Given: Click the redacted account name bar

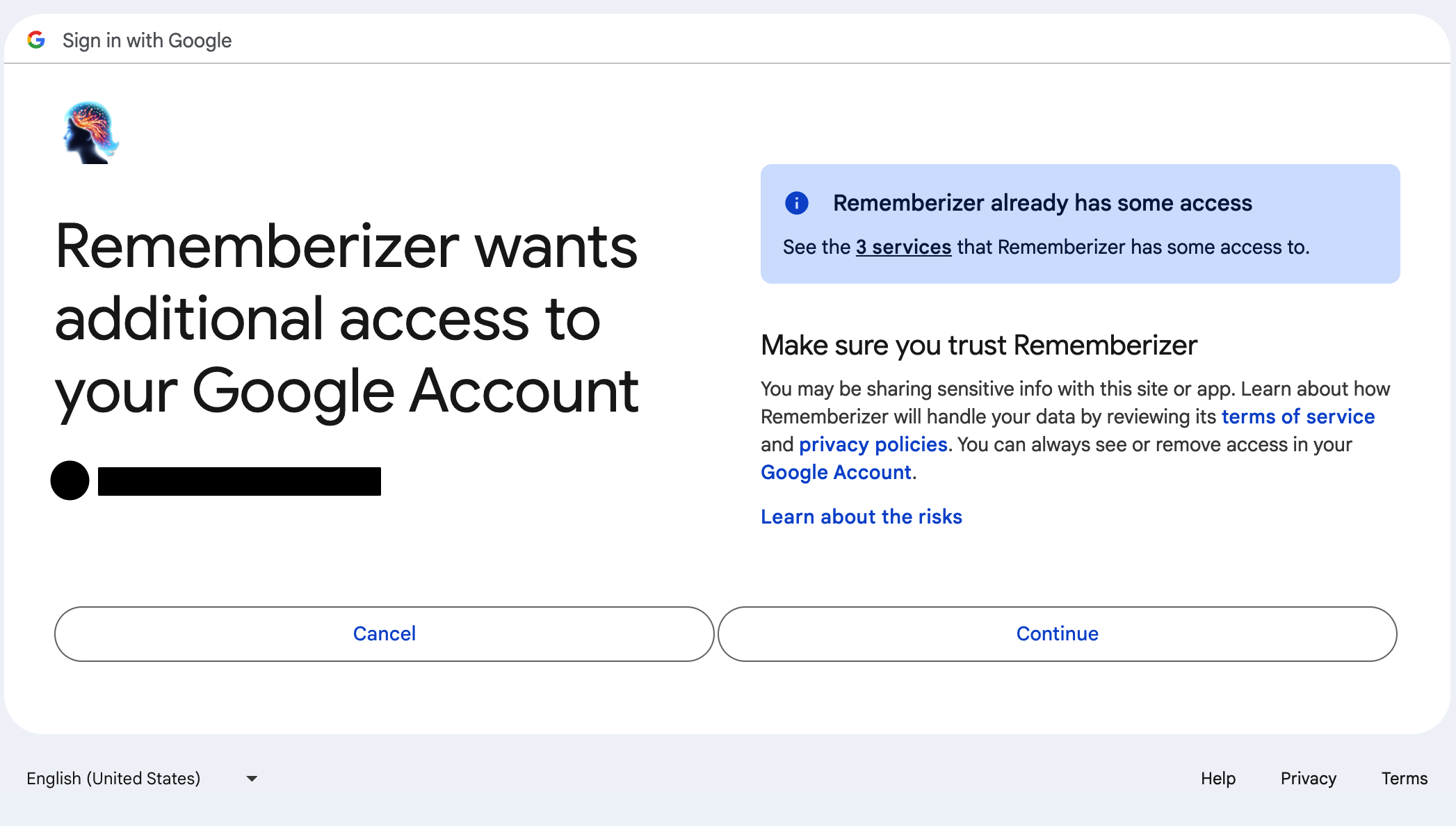Looking at the screenshot, I should [240, 480].
